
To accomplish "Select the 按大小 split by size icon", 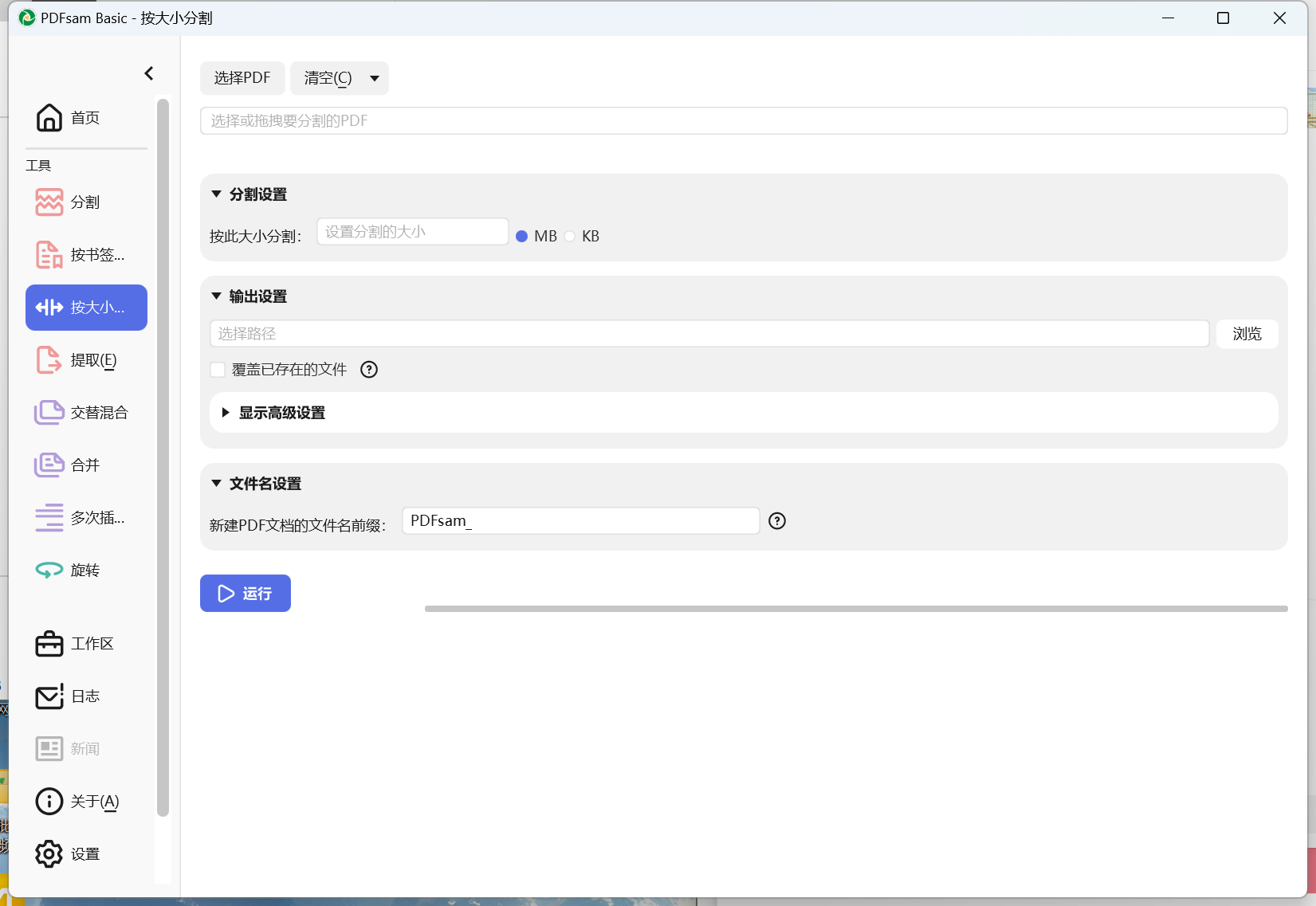I will tap(49, 308).
